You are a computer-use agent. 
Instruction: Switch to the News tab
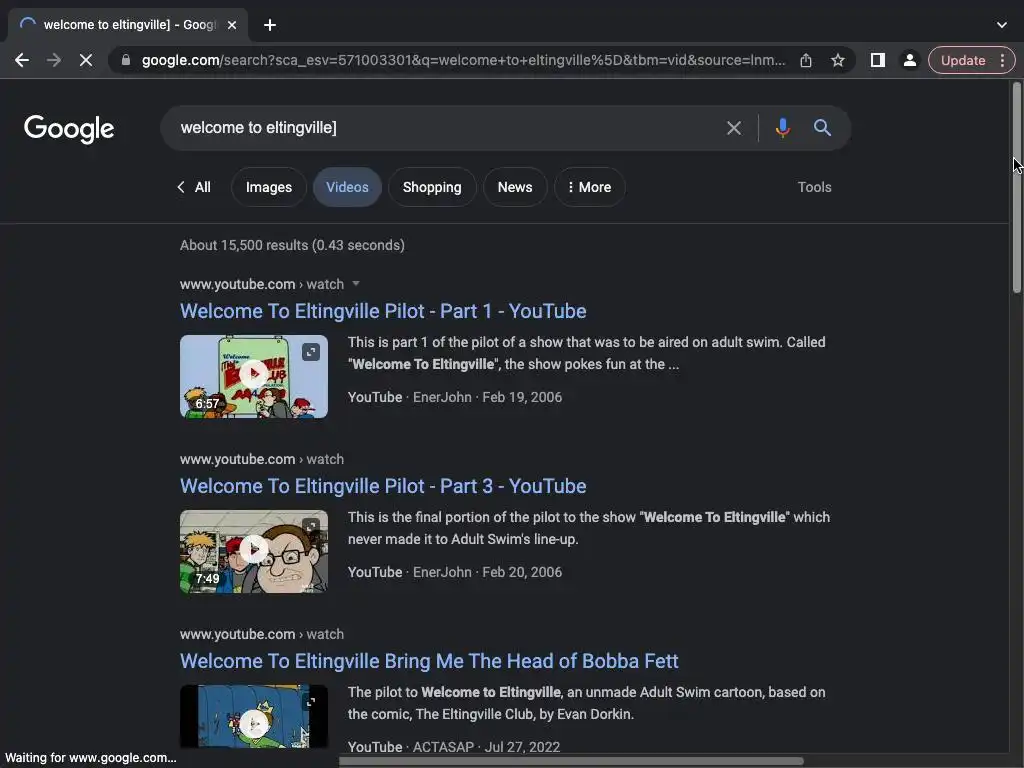(x=515, y=187)
